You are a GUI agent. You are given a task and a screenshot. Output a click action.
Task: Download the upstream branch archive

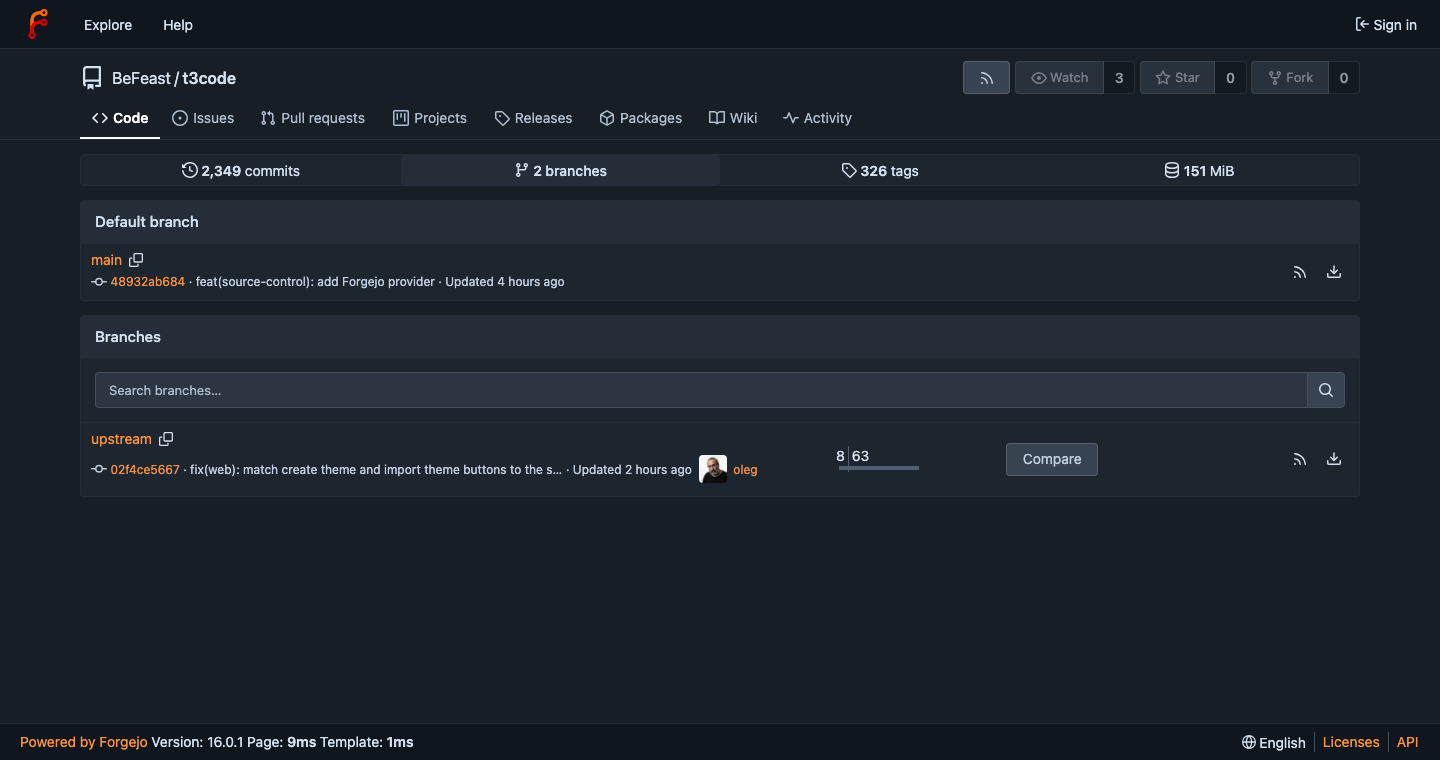coord(1334,459)
